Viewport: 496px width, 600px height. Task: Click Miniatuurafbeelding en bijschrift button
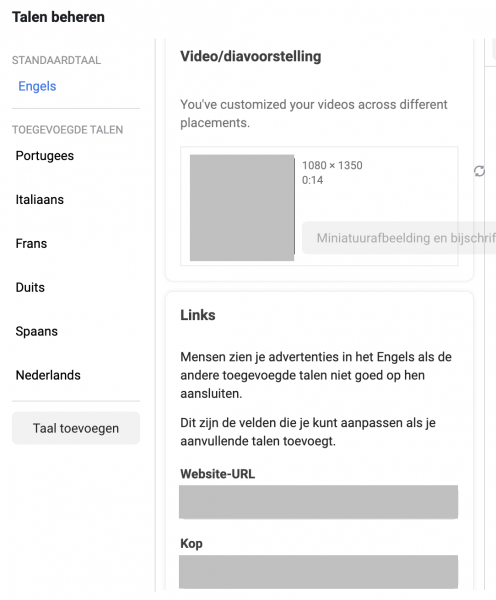[x=399, y=238]
